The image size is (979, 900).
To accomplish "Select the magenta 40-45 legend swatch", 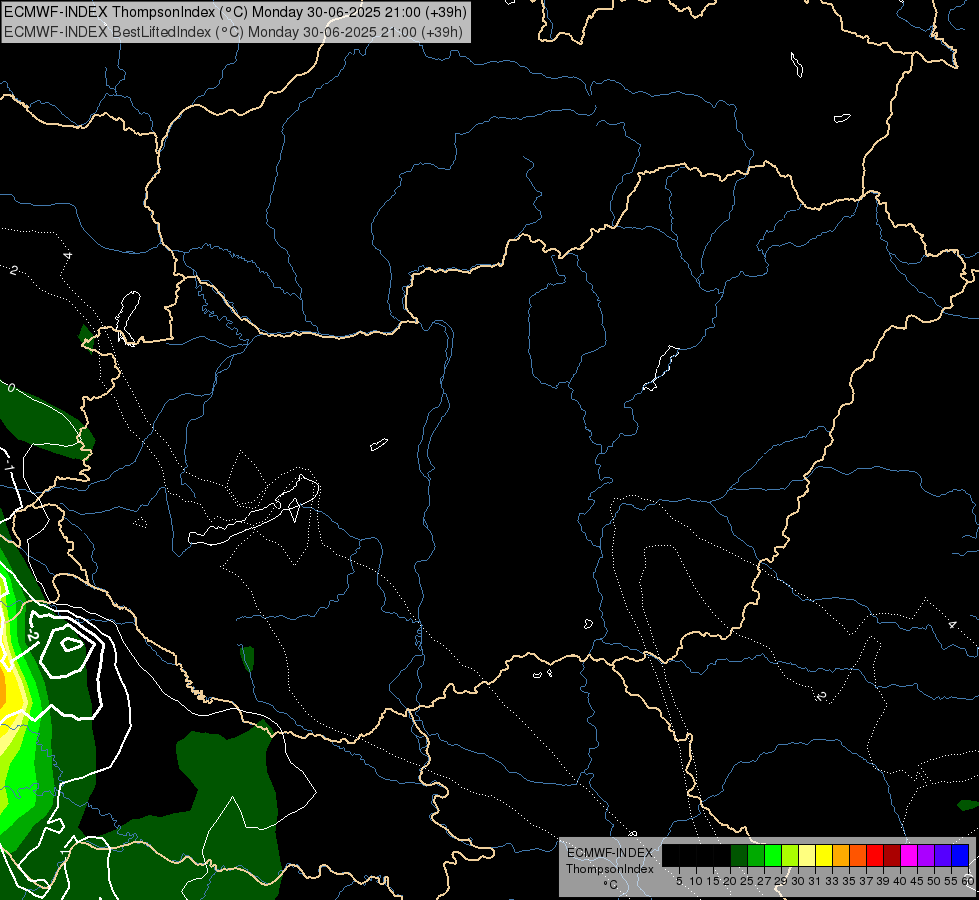I will pyautogui.click(x=909, y=855).
